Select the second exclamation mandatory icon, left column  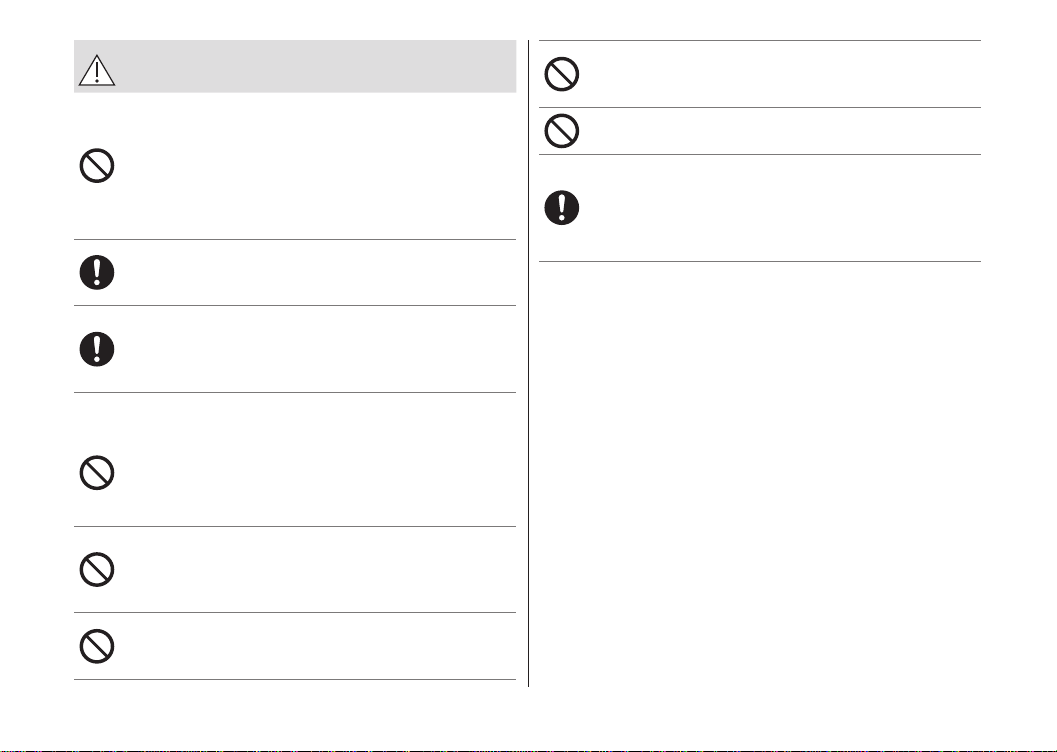pyautogui.click(x=97, y=349)
